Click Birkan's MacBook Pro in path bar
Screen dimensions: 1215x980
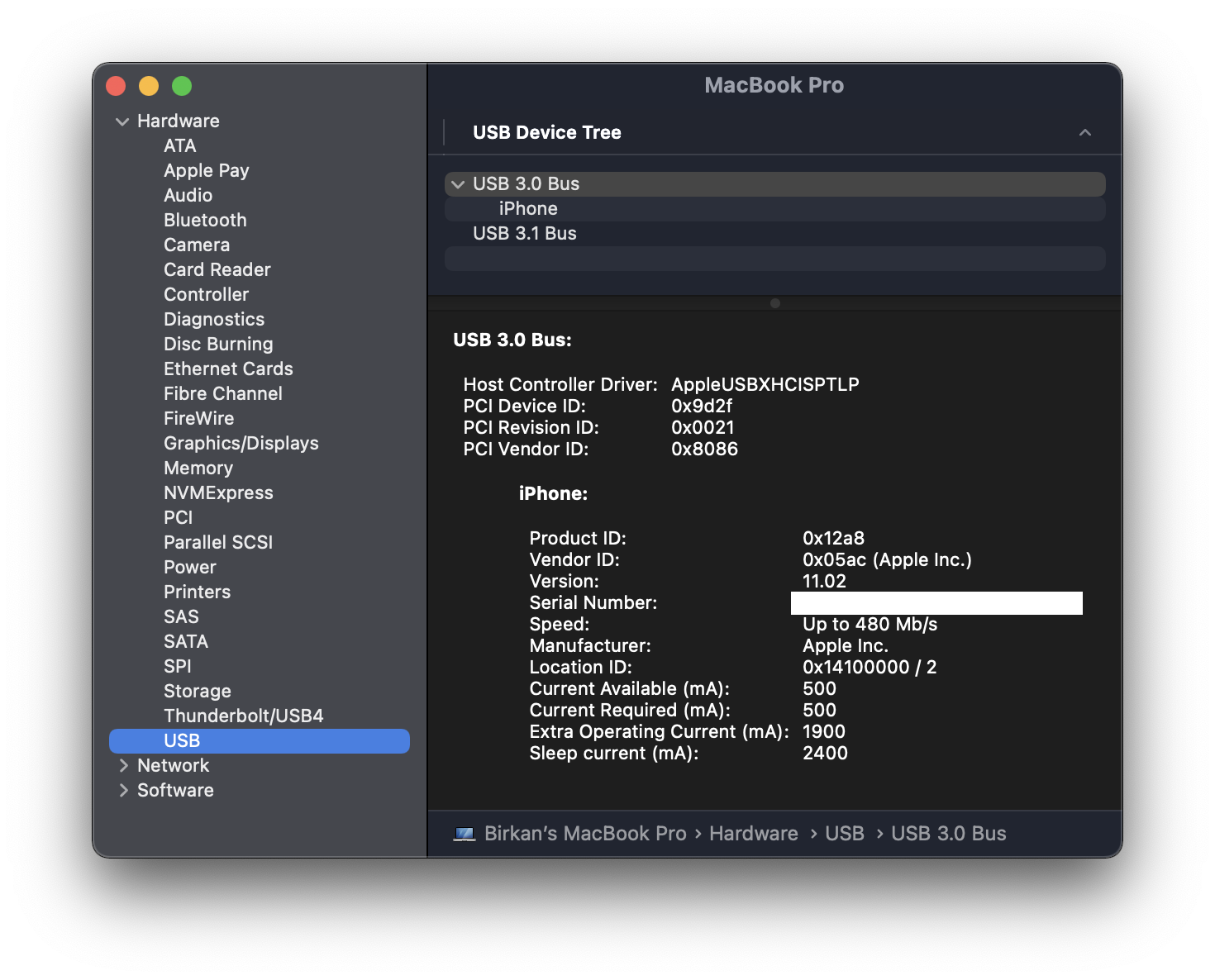[x=585, y=834]
